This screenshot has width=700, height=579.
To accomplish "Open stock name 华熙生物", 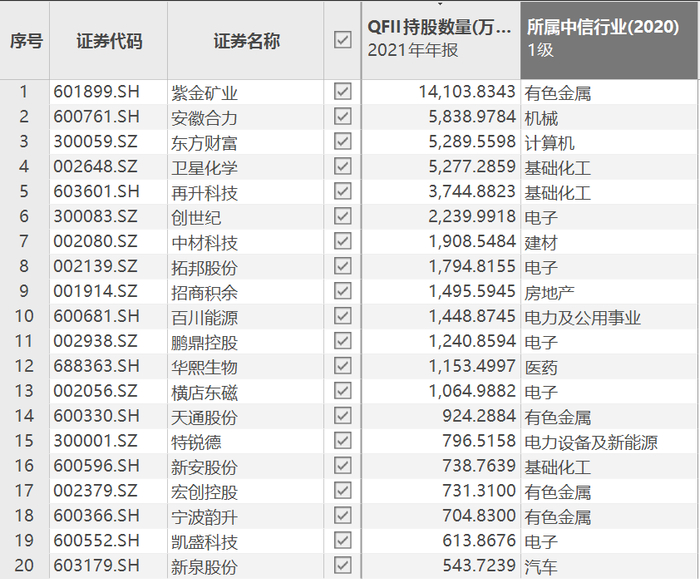I will click(x=204, y=367).
